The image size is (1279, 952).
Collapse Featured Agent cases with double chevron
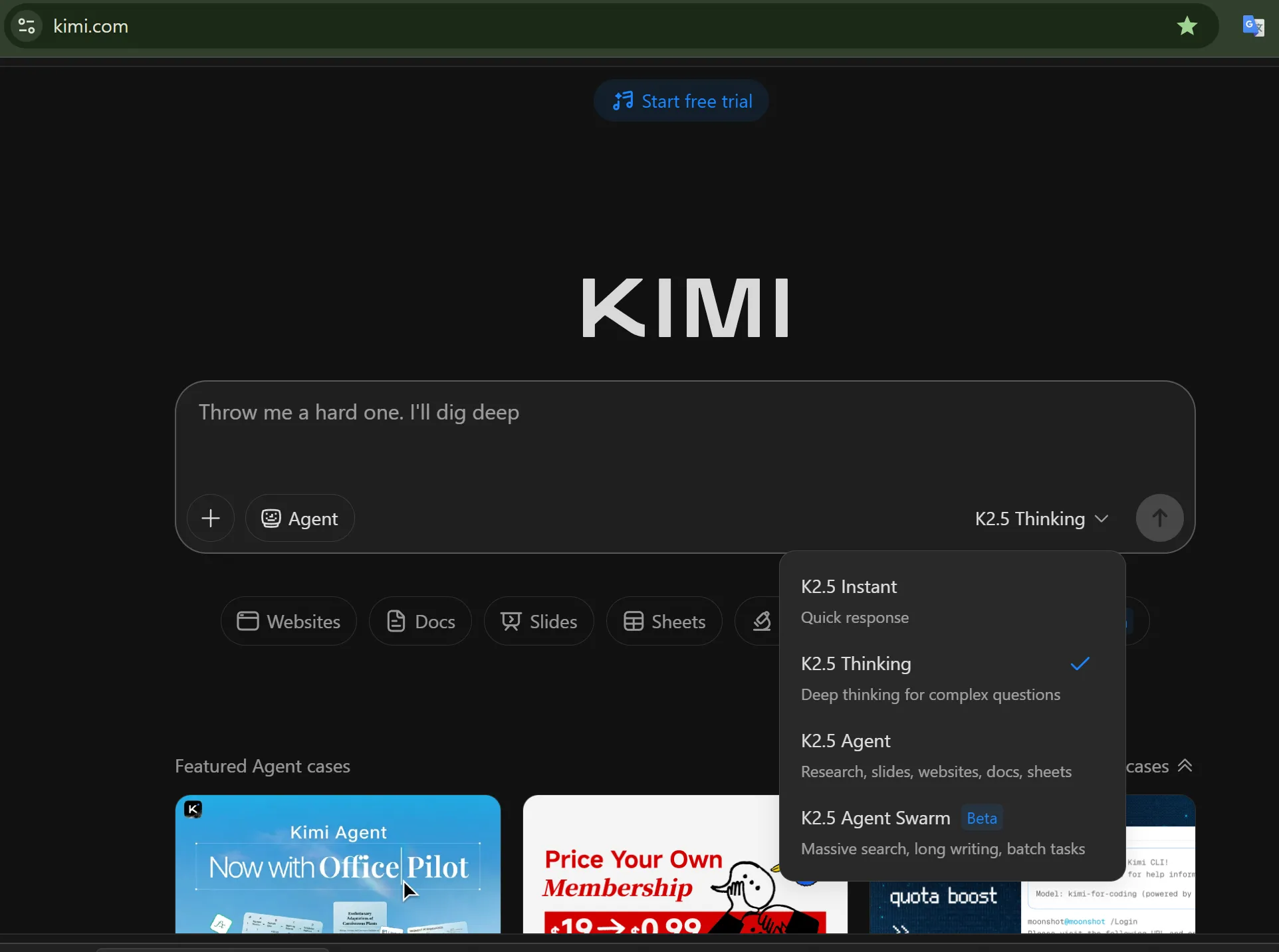1186,766
